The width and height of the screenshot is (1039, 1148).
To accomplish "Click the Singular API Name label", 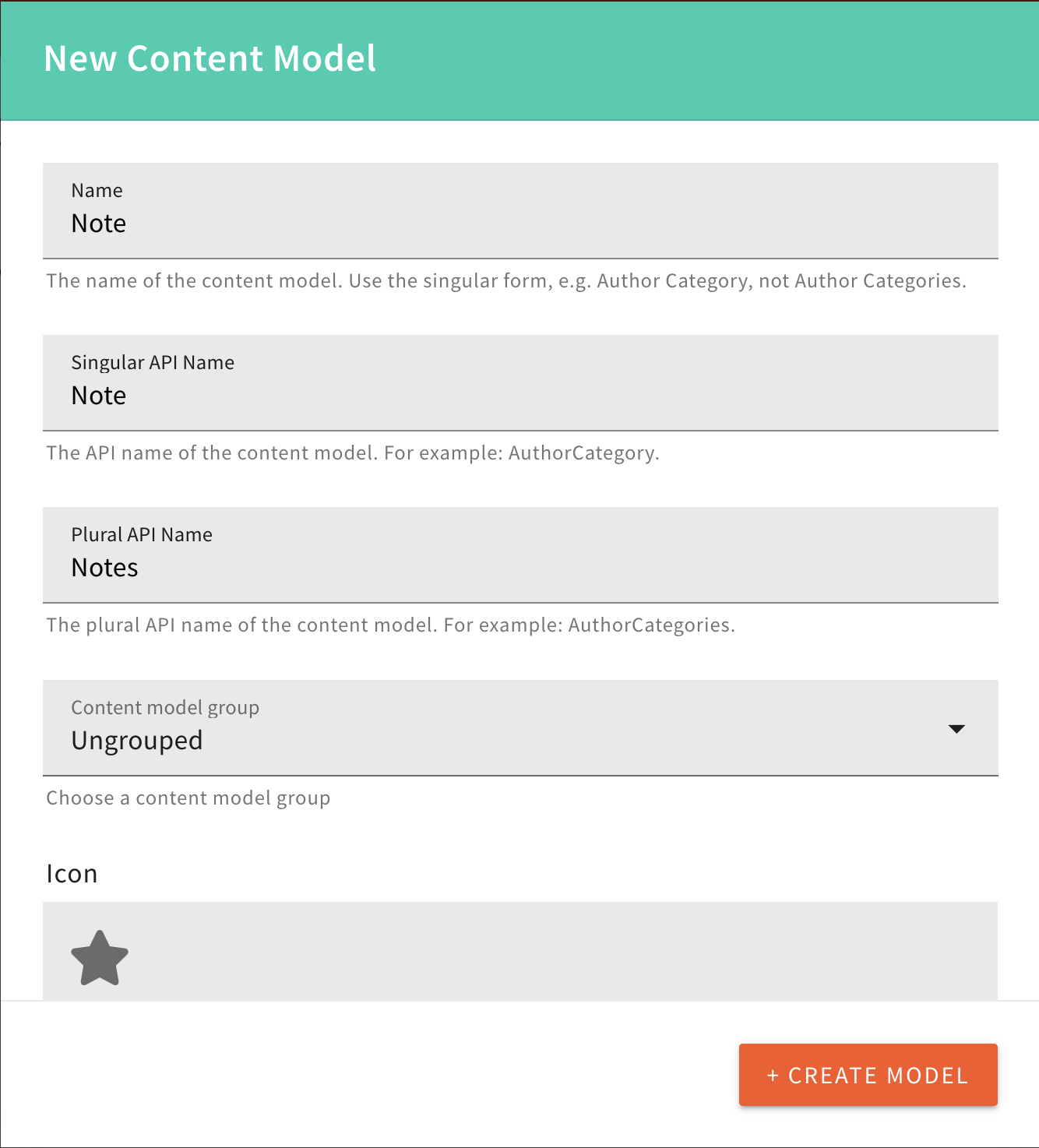I will pos(153,362).
